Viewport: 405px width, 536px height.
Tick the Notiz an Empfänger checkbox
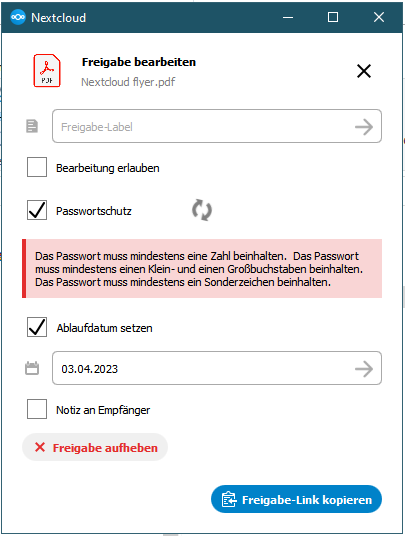(37, 409)
